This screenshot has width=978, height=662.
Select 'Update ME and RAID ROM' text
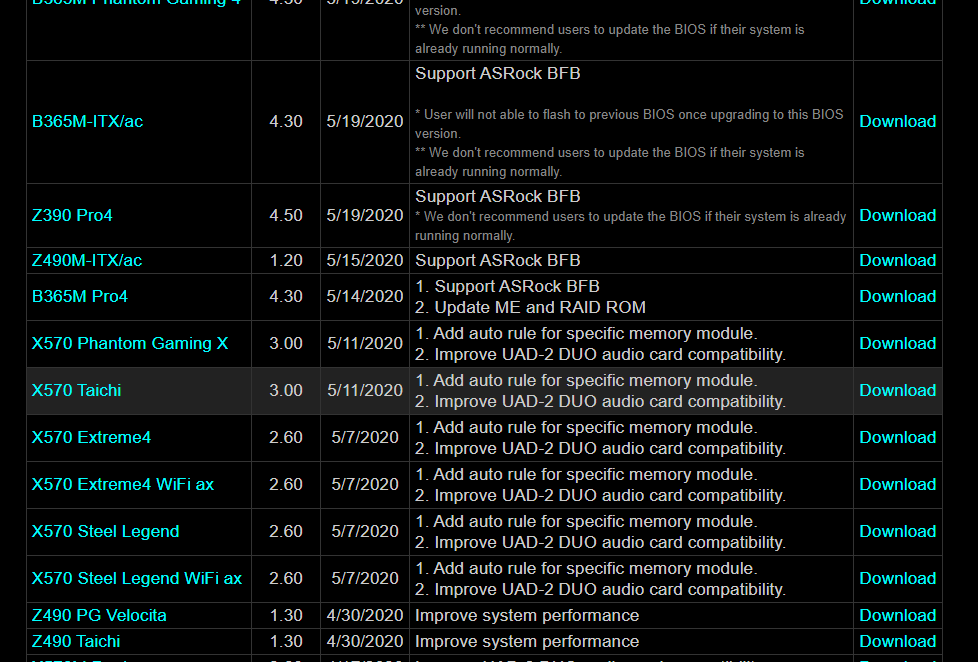tap(540, 308)
